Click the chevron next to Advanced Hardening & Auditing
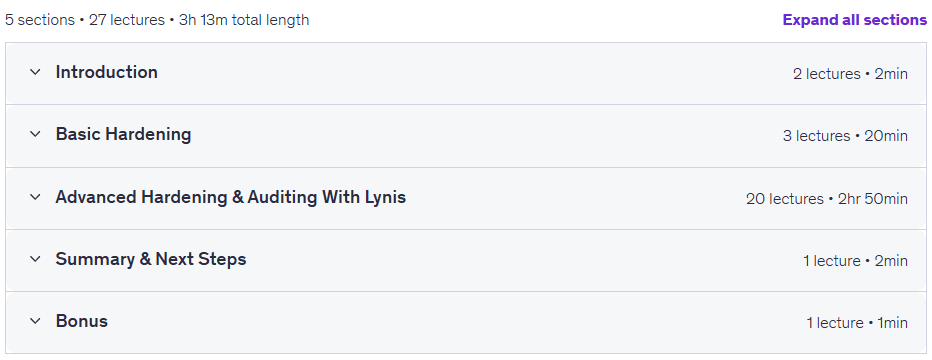This screenshot has width=932, height=360. click(35, 197)
